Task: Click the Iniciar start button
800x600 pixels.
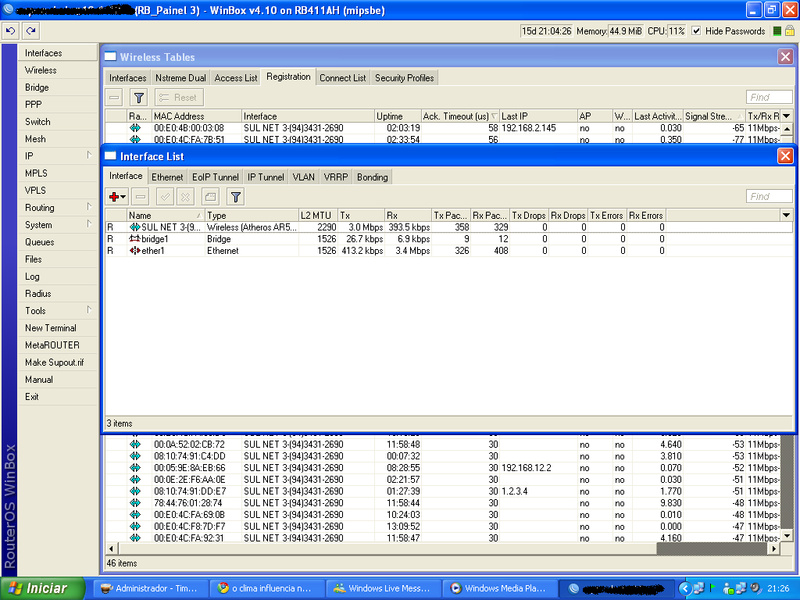Action: 38,589
